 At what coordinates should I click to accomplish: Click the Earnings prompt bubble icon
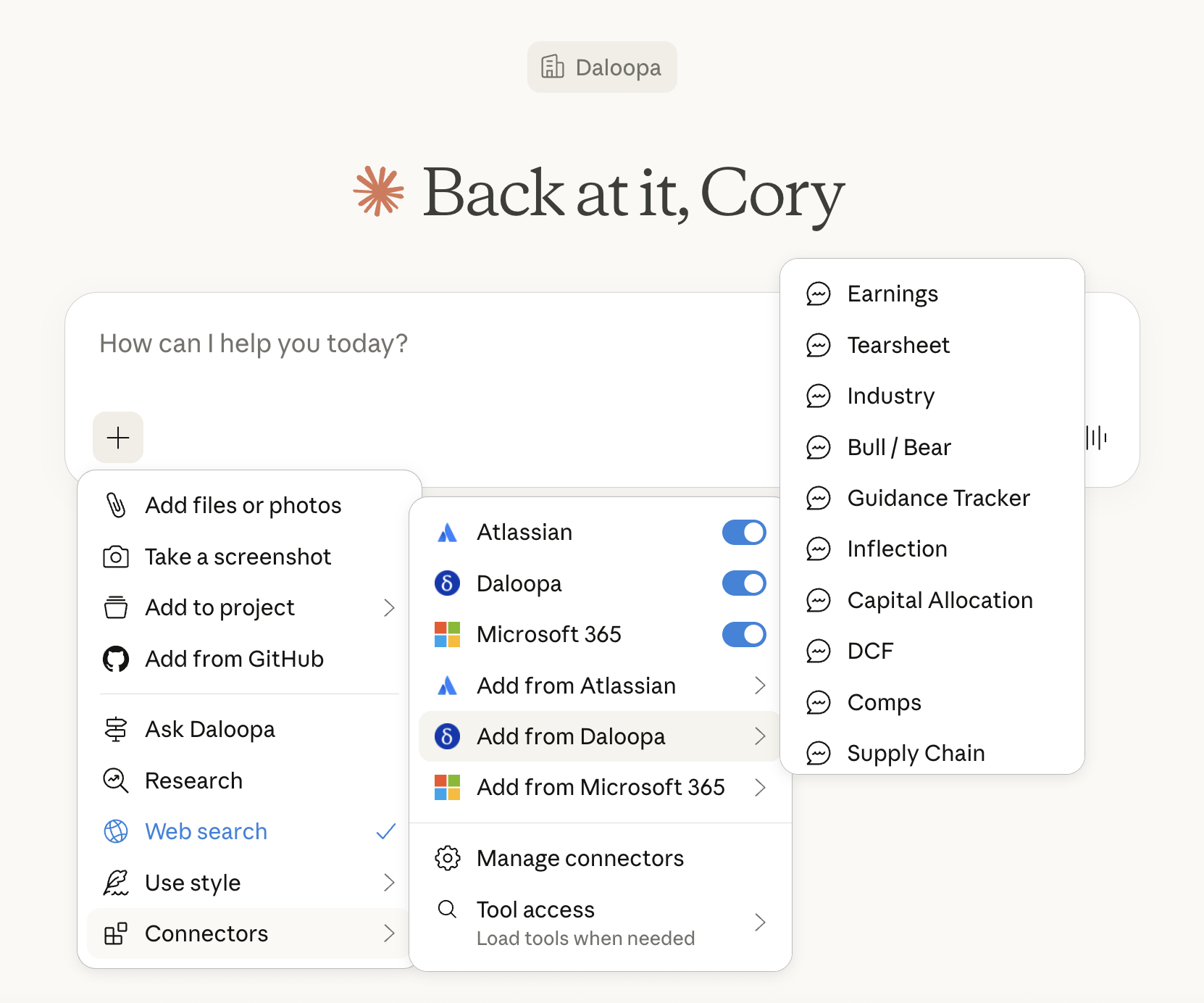click(x=819, y=294)
